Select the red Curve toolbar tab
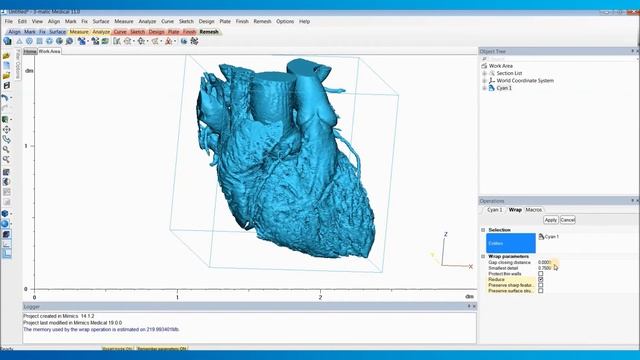 click(x=120, y=31)
